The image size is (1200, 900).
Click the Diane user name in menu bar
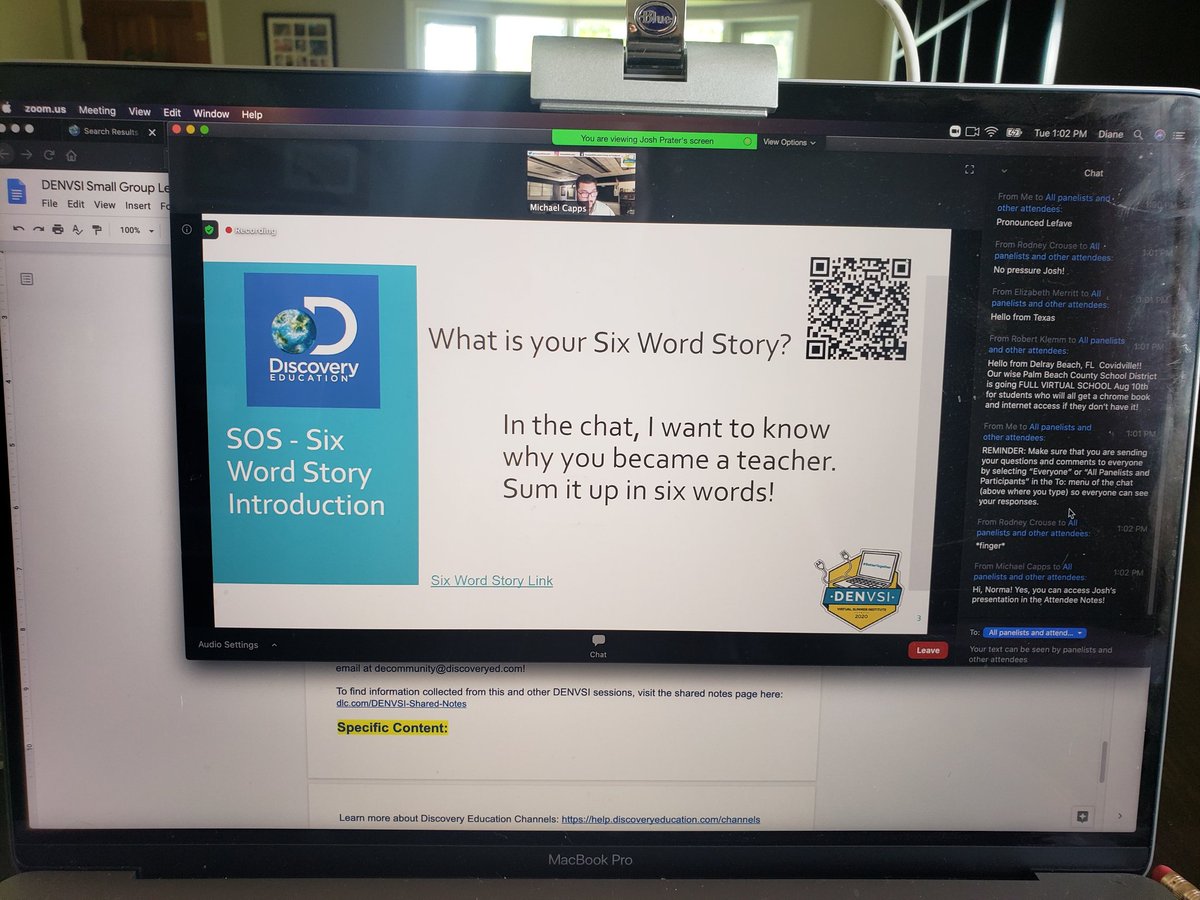coord(1111,133)
